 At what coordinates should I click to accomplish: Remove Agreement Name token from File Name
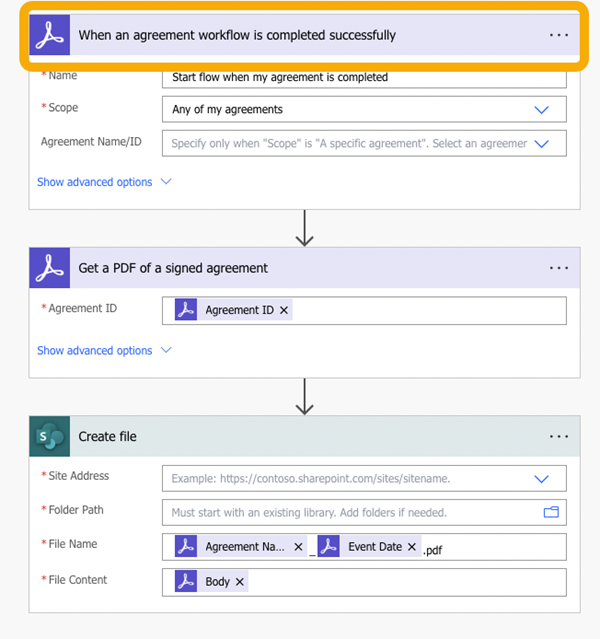298,547
